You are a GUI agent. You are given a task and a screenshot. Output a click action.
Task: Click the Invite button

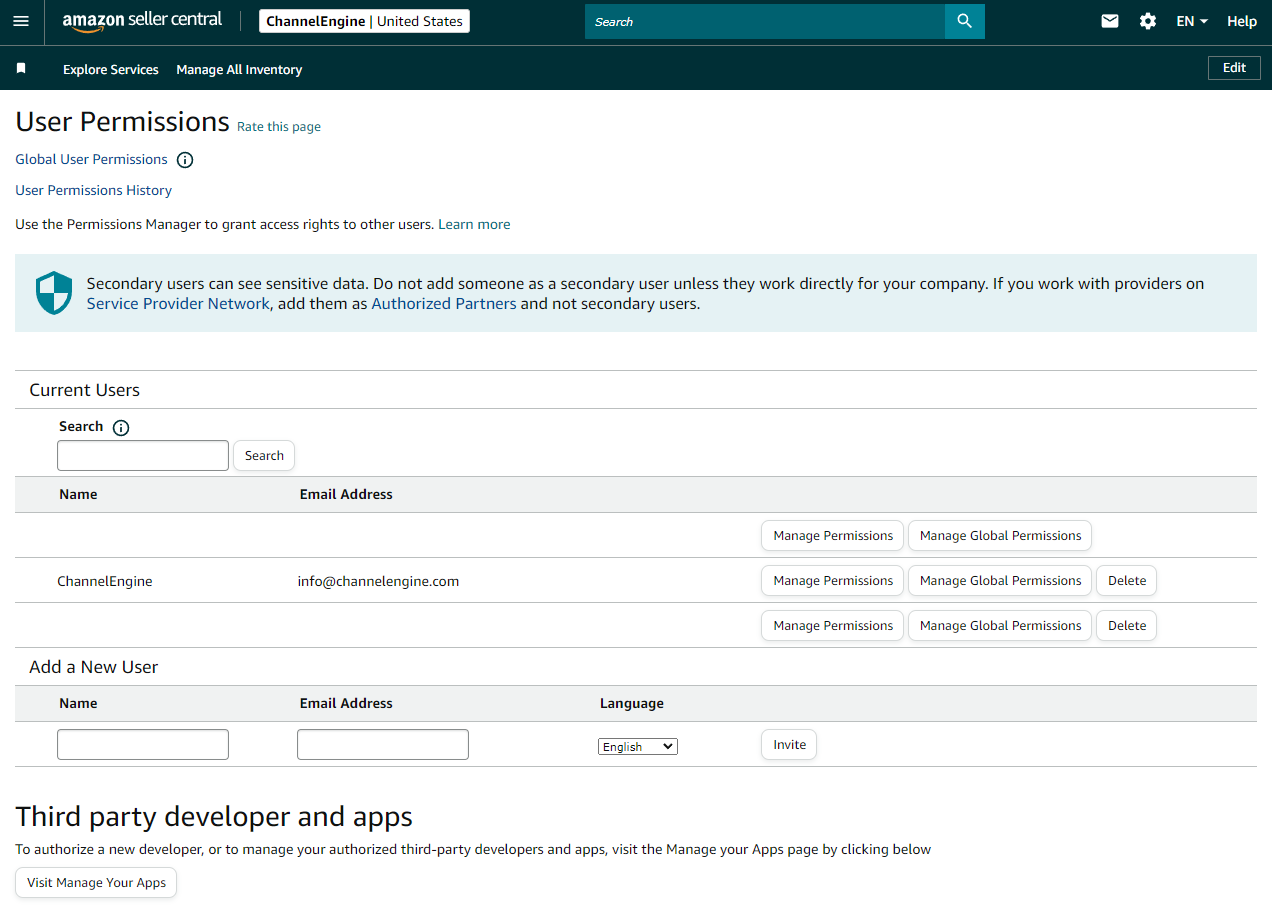789,744
